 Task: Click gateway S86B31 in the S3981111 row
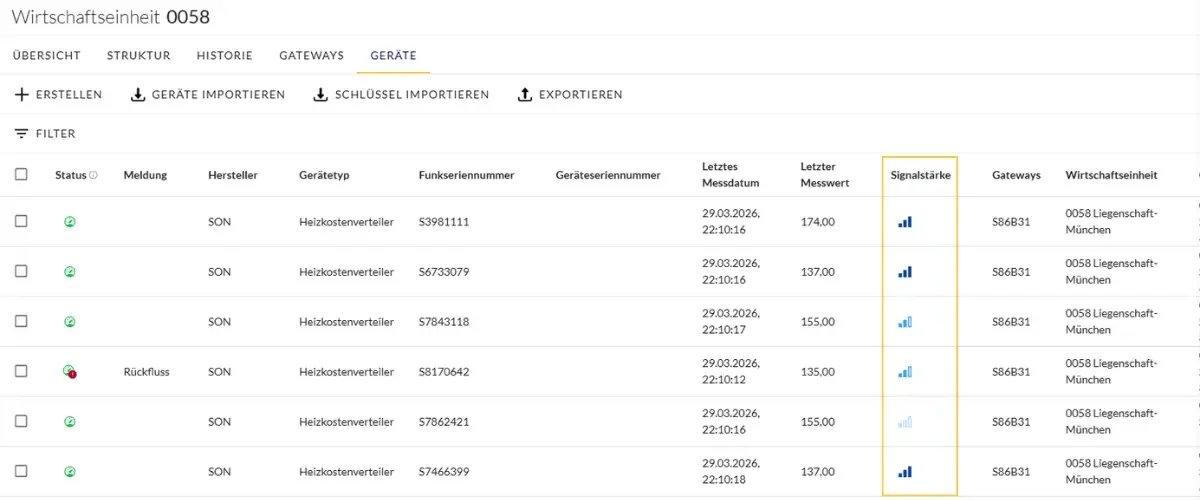point(1011,222)
